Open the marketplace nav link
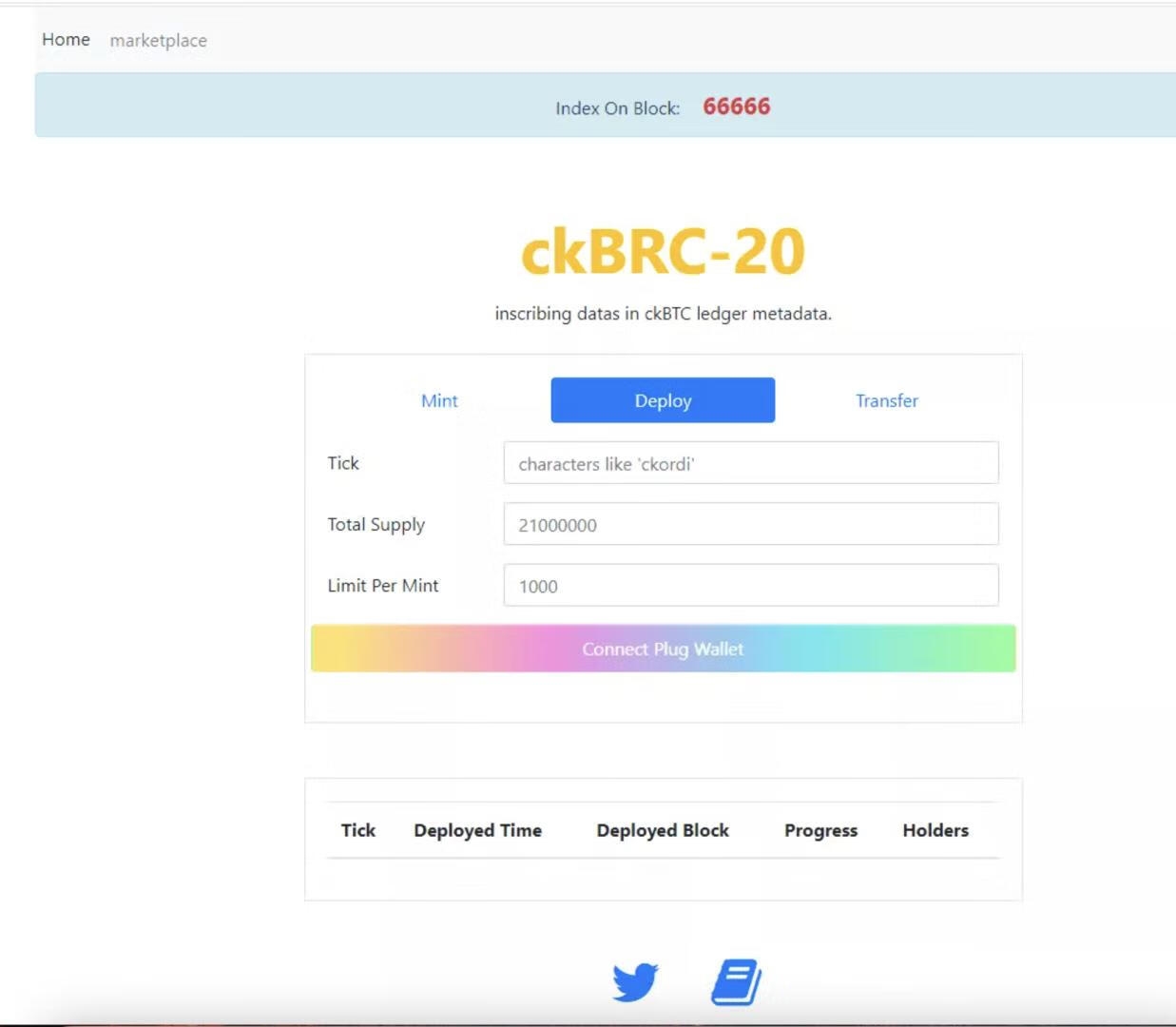Viewport: 1176px width, 1027px height. pyautogui.click(x=158, y=41)
